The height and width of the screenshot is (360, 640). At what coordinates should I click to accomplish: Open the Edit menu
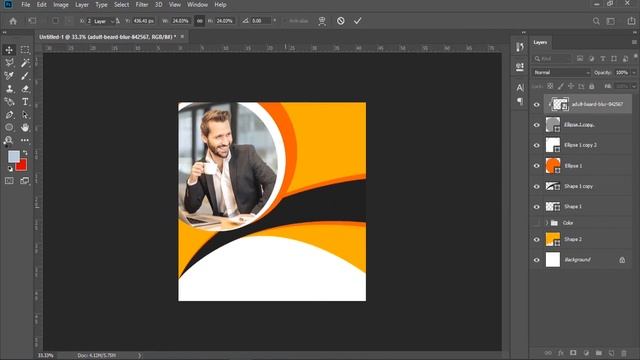42,5
